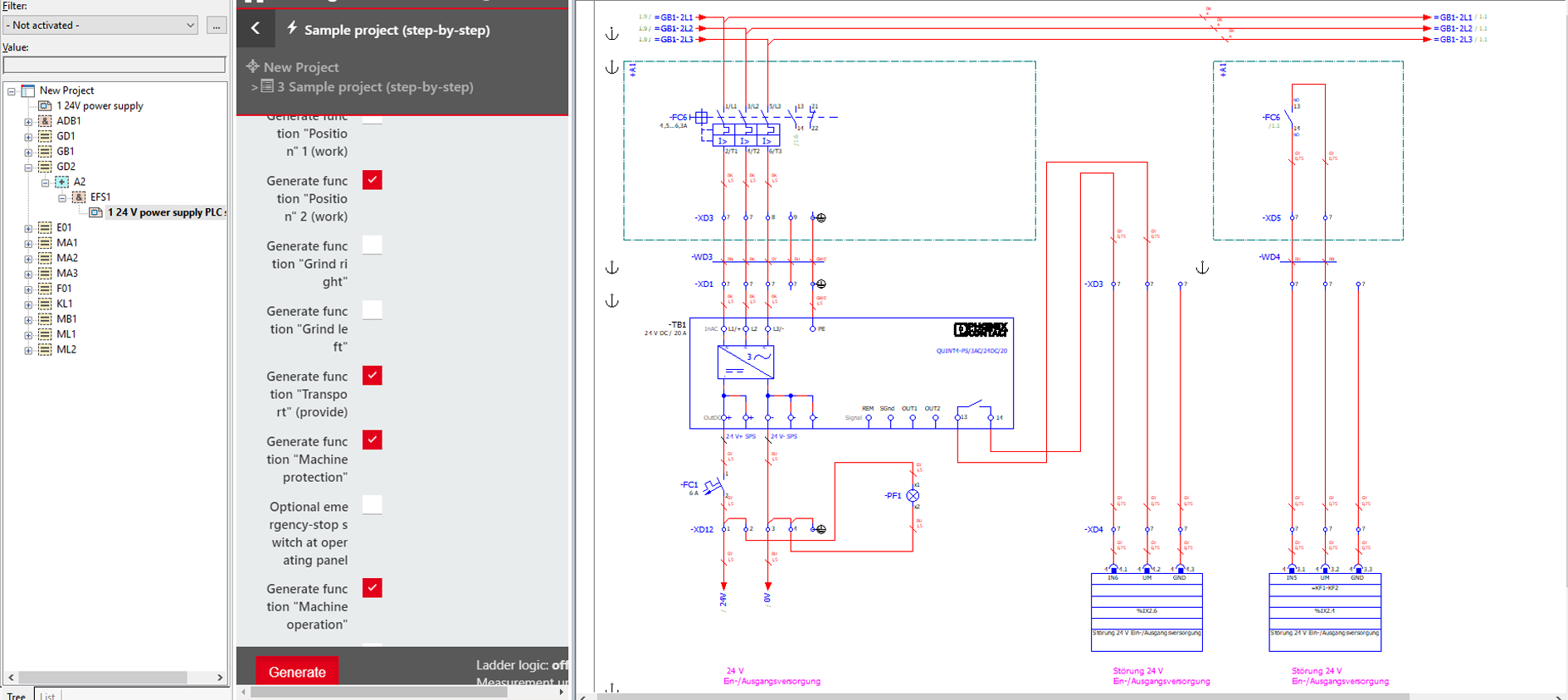Uncheck Generate function "Machine operation"

373,588
